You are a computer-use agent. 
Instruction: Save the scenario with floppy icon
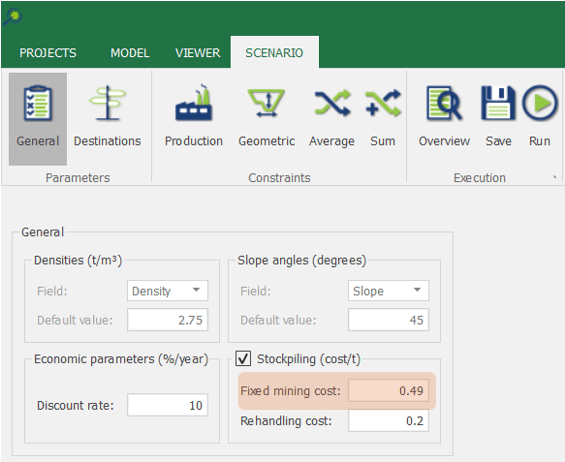tap(498, 103)
